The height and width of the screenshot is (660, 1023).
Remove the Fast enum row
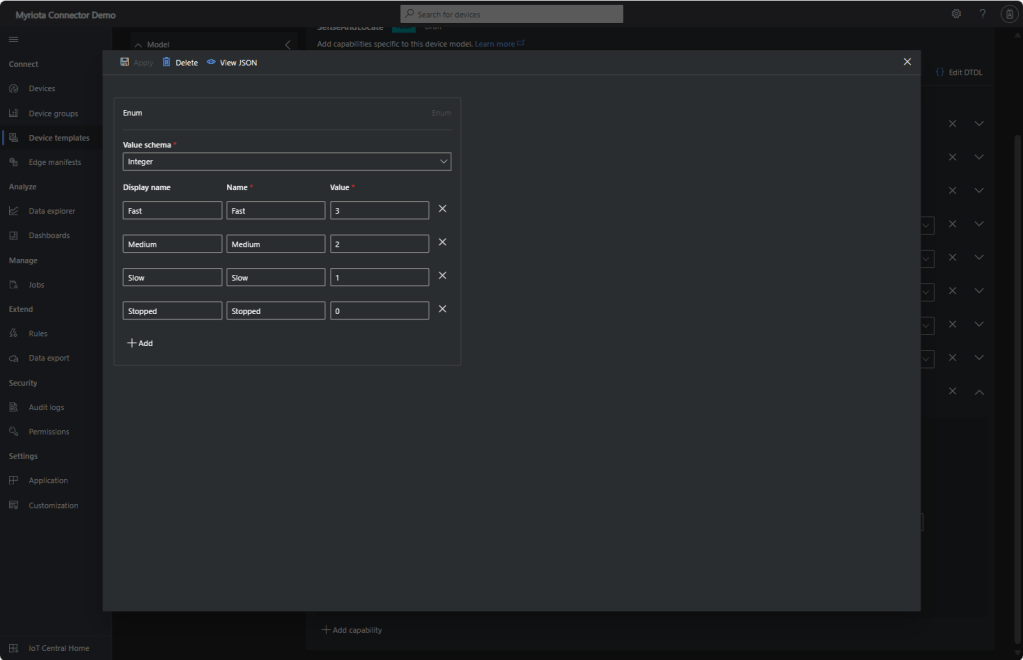coord(442,209)
